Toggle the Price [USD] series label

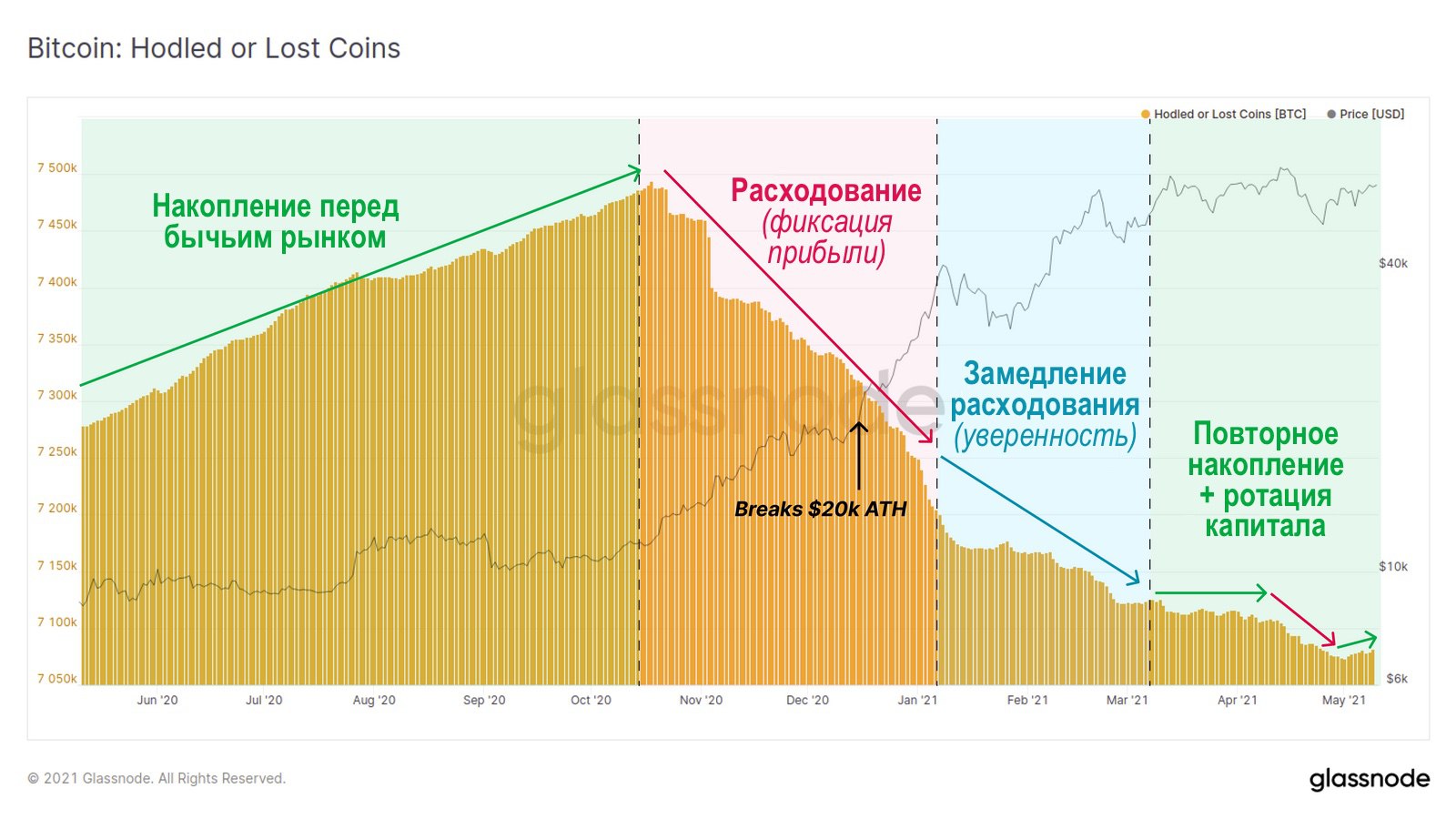click(x=1371, y=115)
